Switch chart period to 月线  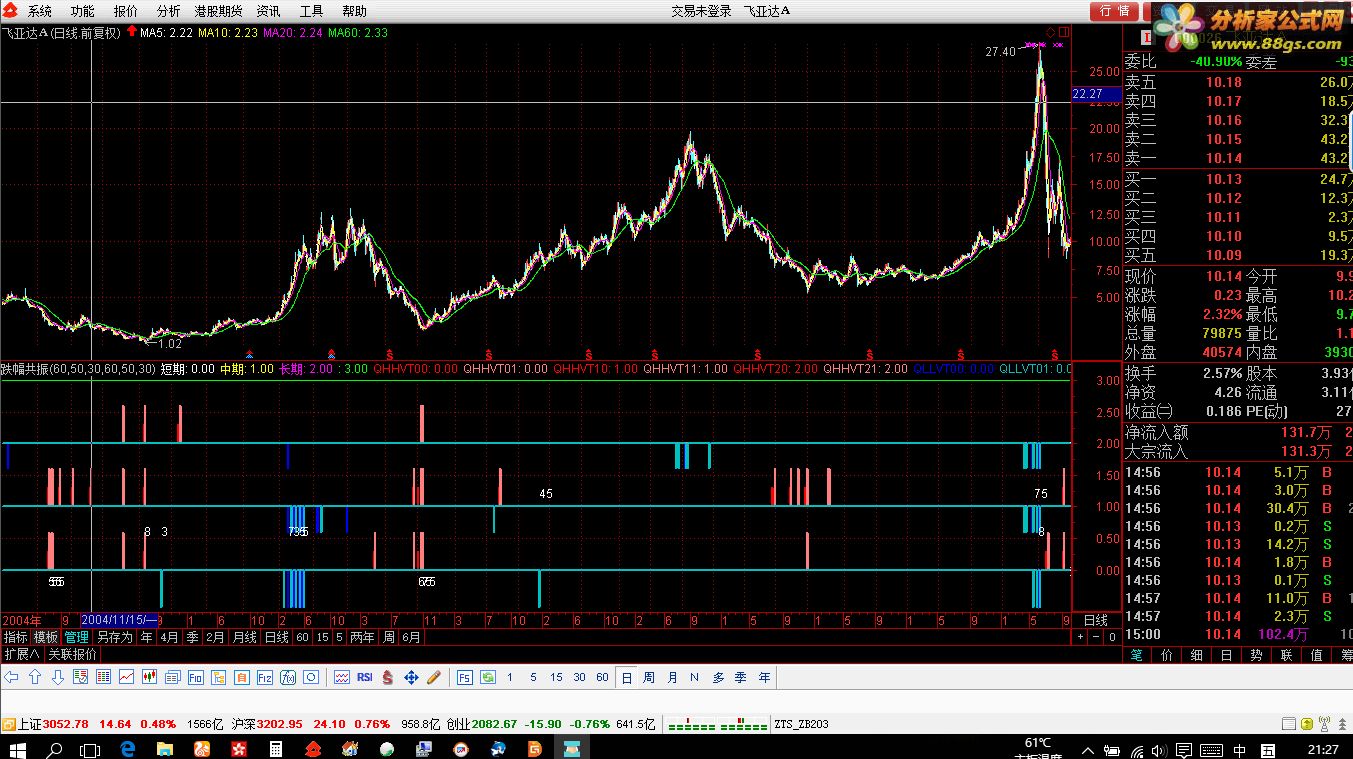point(245,637)
